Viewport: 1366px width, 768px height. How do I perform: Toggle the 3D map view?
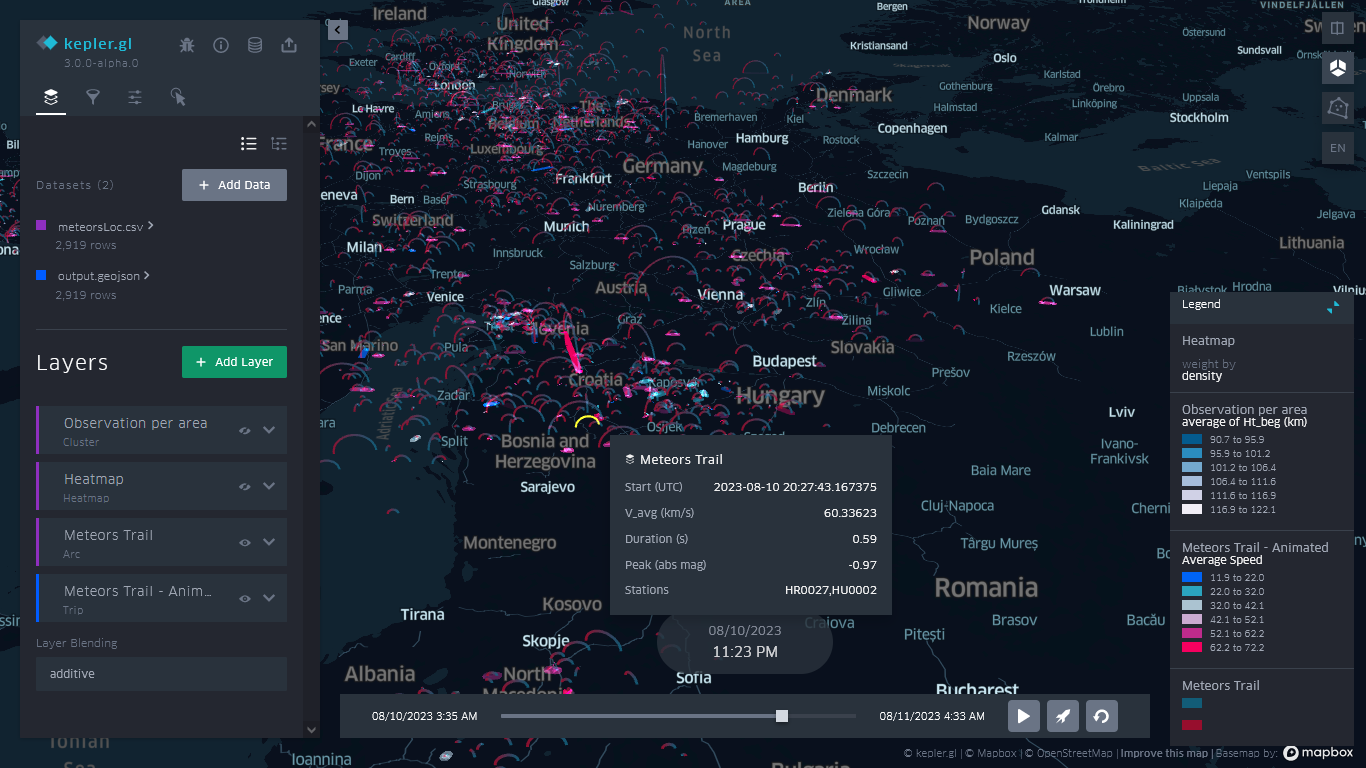1337,69
